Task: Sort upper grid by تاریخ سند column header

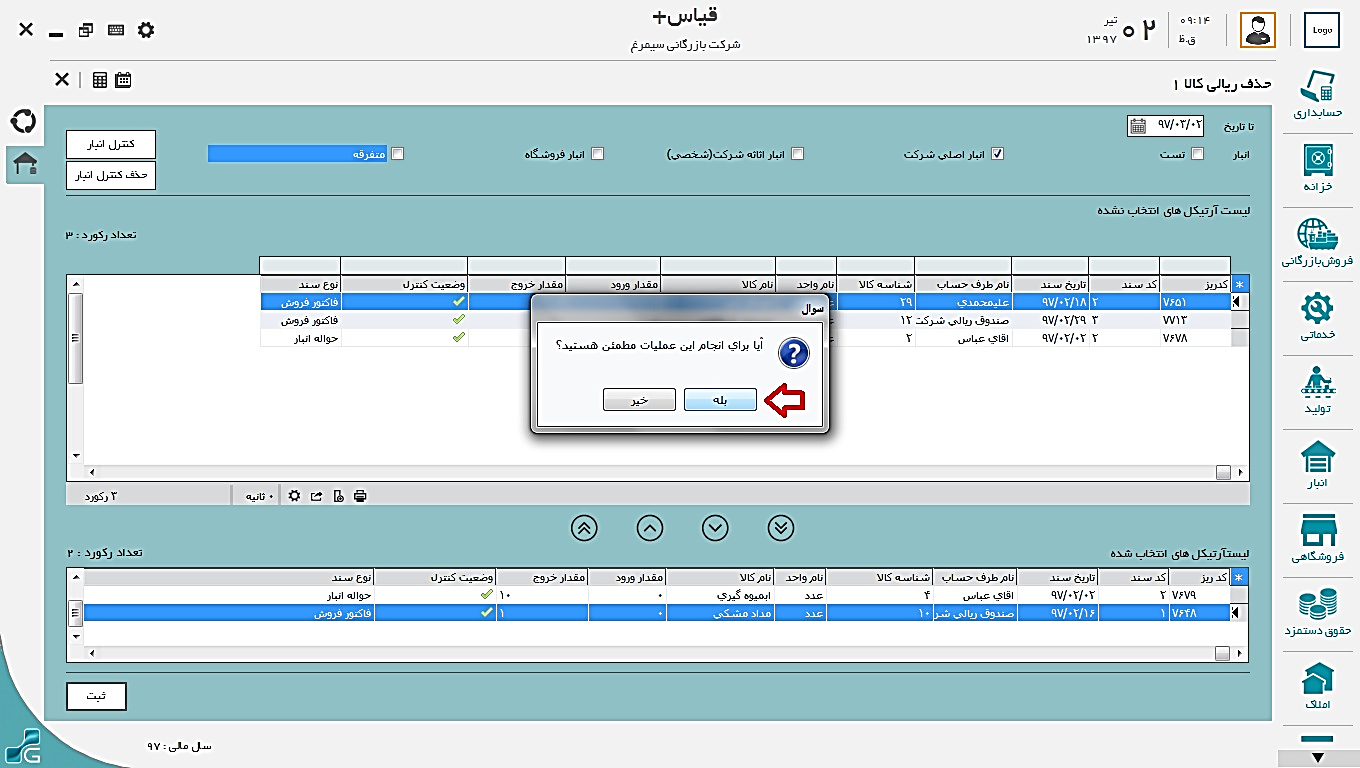Action: (1050, 284)
